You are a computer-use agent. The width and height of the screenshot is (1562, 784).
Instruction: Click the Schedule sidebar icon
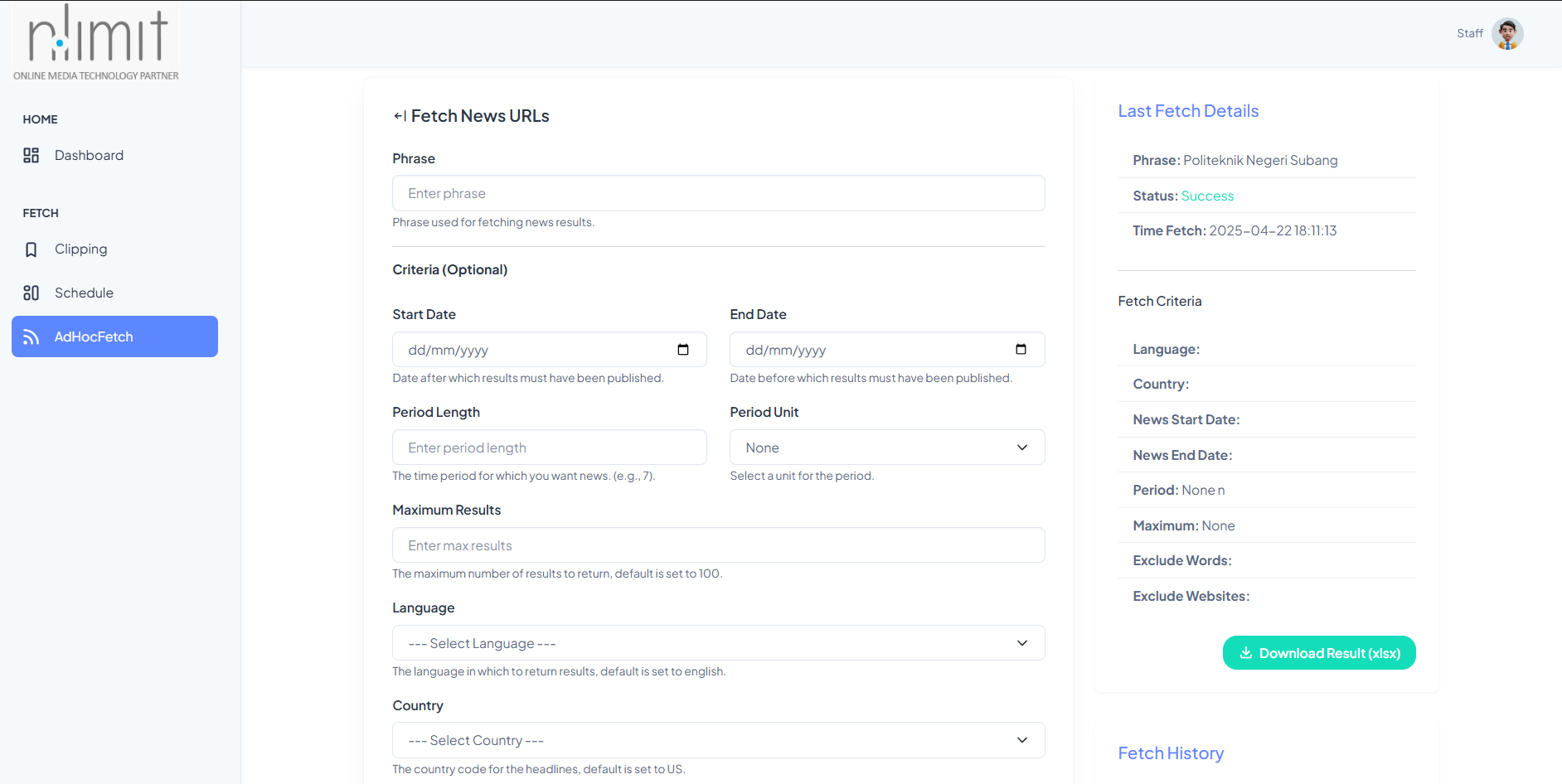coord(32,293)
